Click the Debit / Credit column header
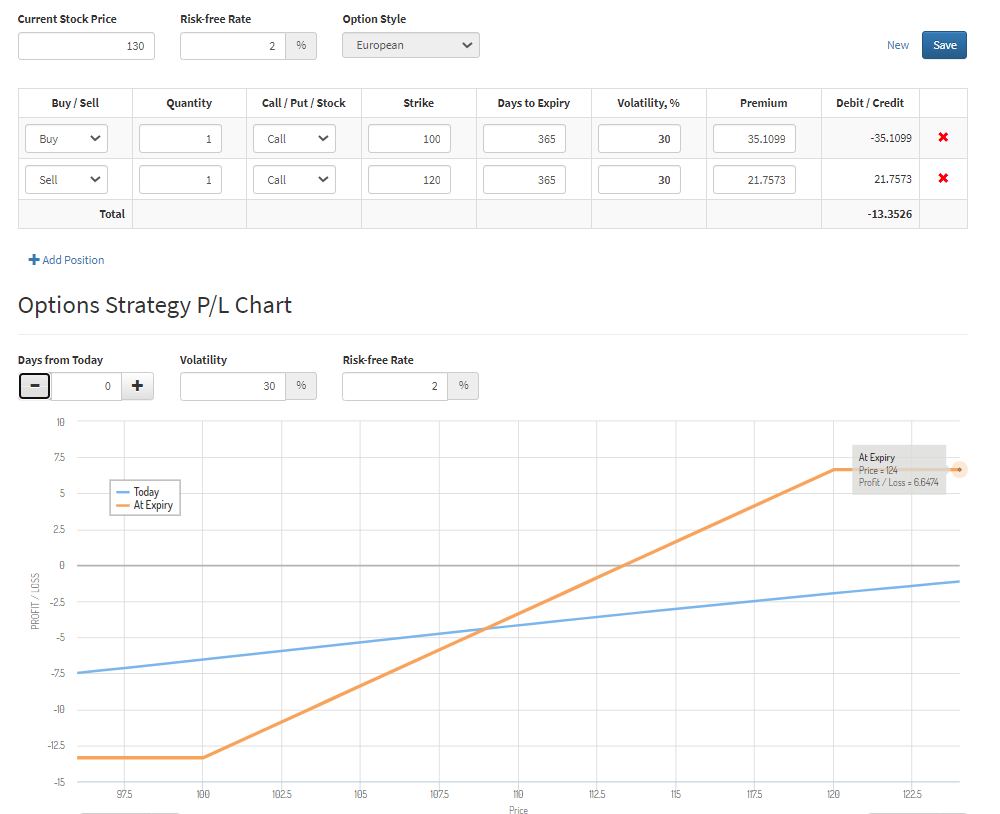The image size is (1000, 814). tap(870, 103)
